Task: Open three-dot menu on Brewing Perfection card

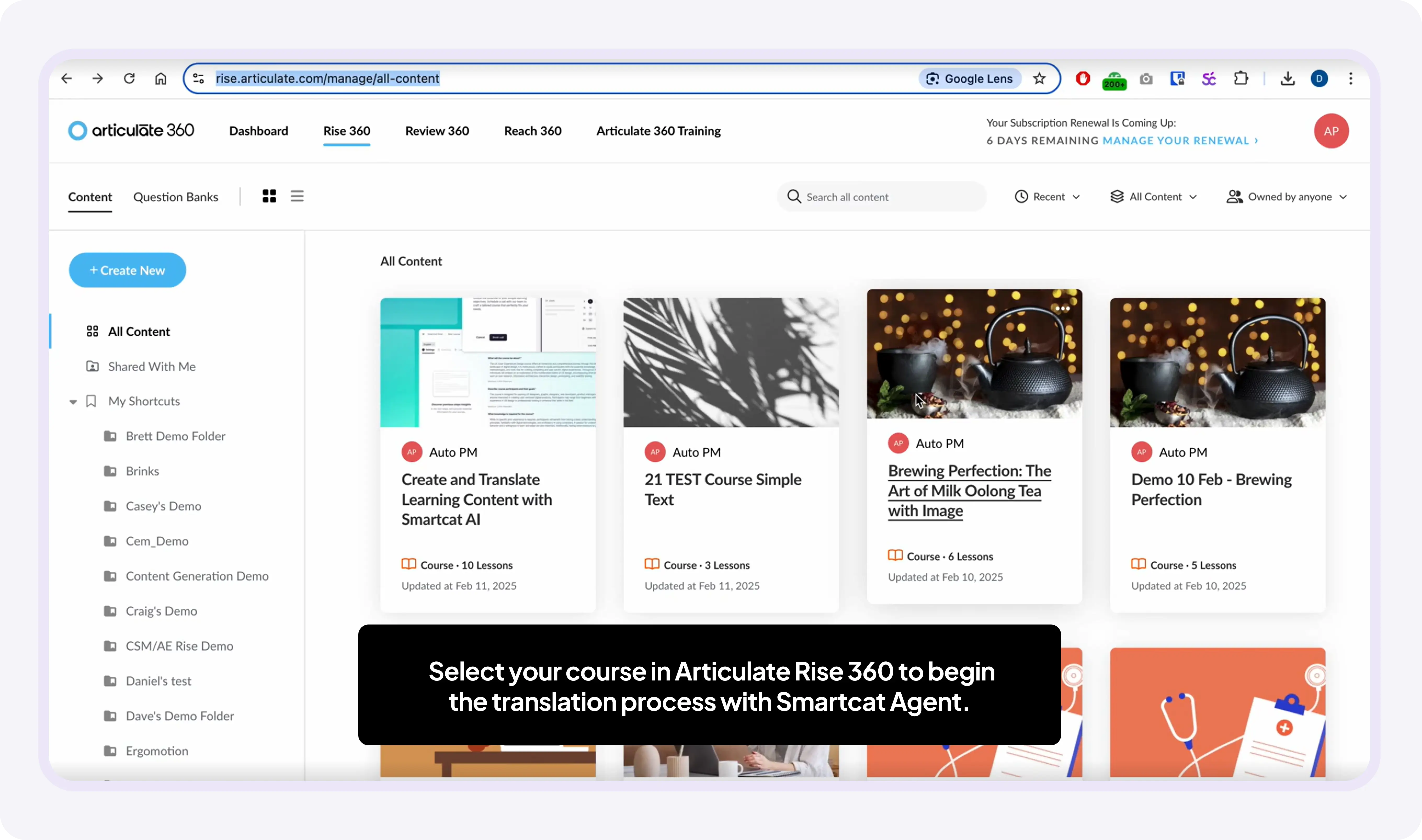Action: click(1062, 309)
